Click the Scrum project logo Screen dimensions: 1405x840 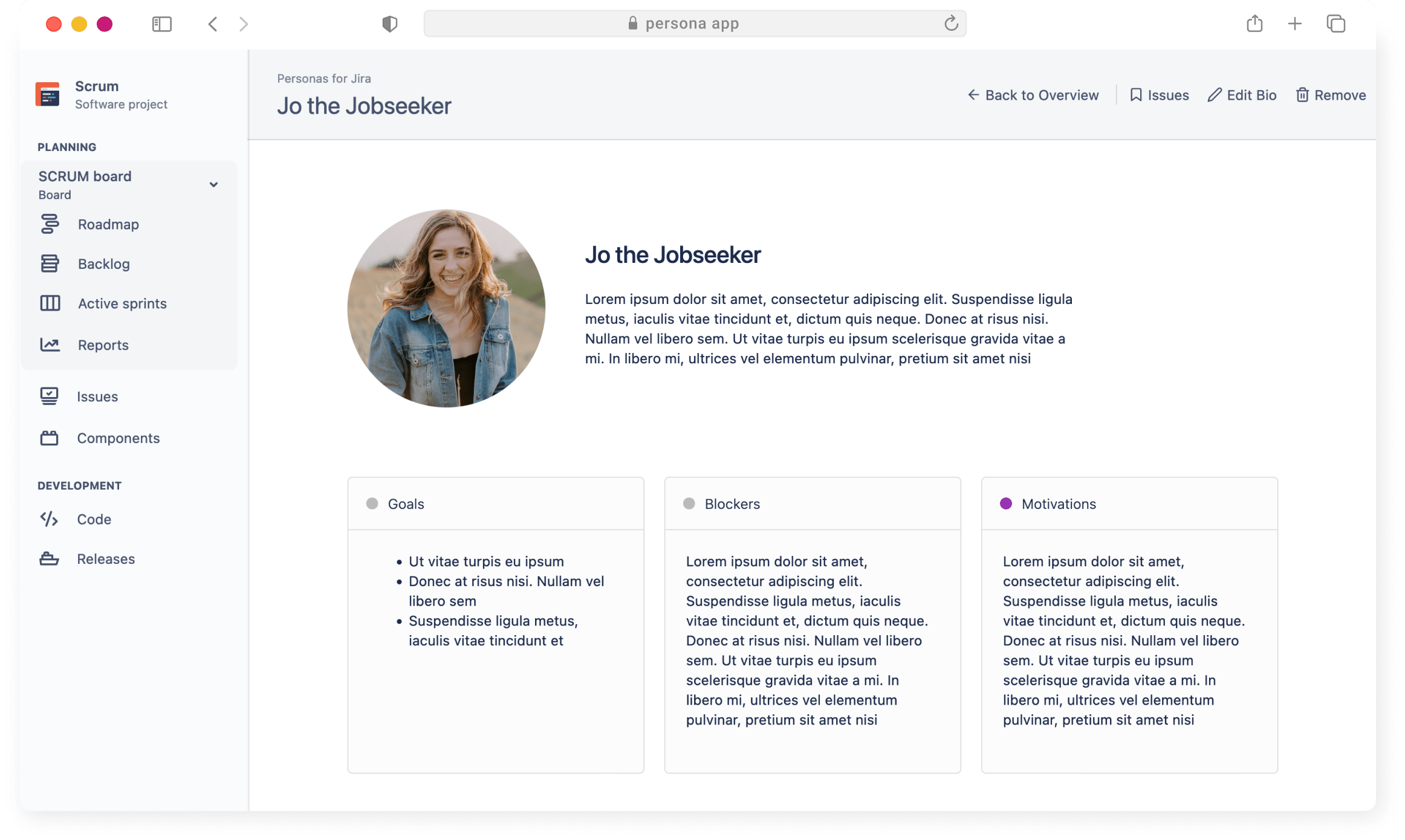pyautogui.click(x=47, y=94)
